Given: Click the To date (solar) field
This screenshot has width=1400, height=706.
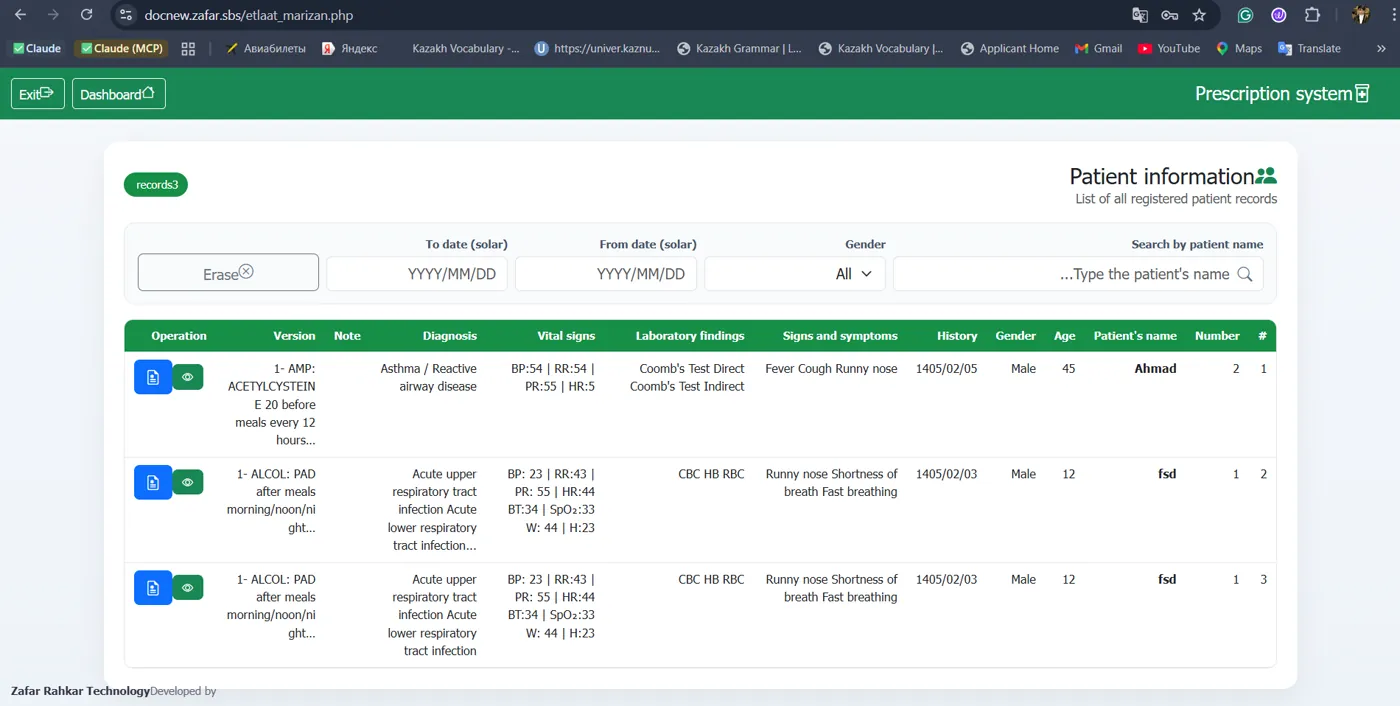Looking at the screenshot, I should tap(417, 273).
